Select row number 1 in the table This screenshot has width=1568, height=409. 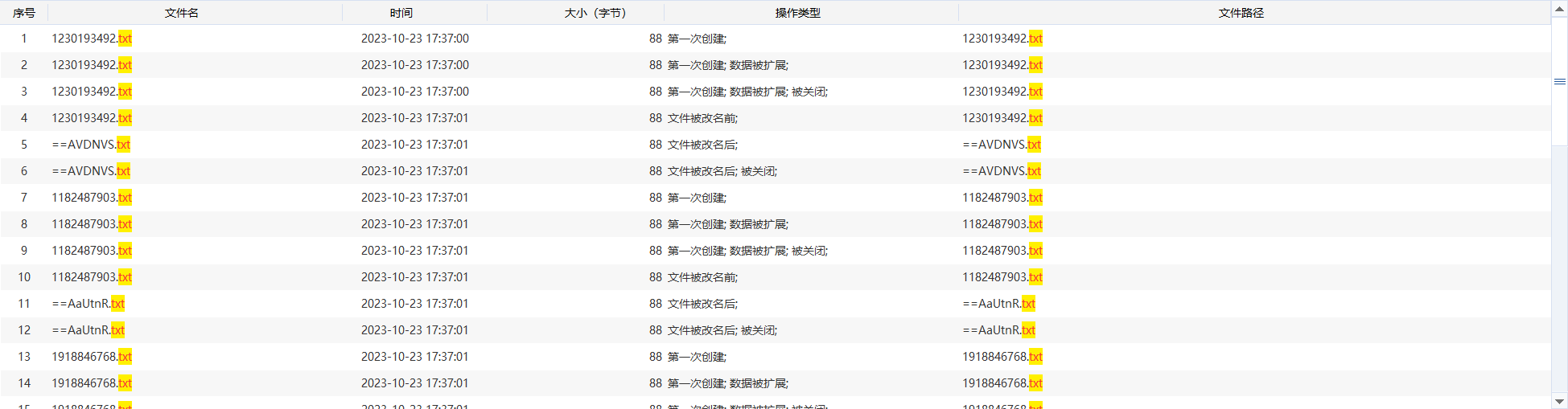24,39
